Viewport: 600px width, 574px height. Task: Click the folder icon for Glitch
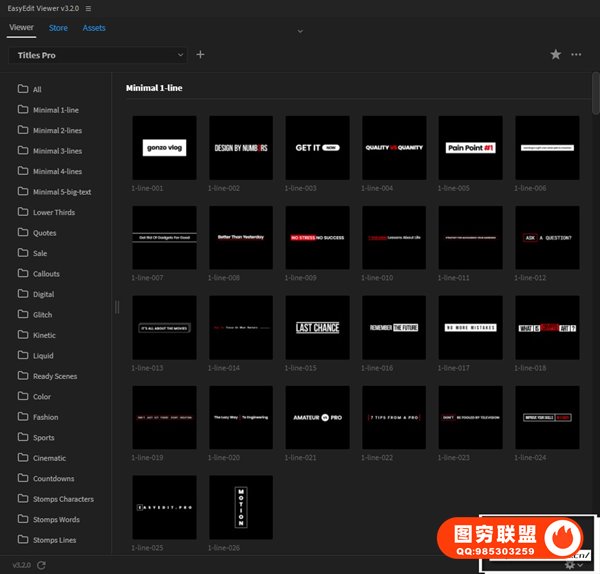tap(22, 315)
